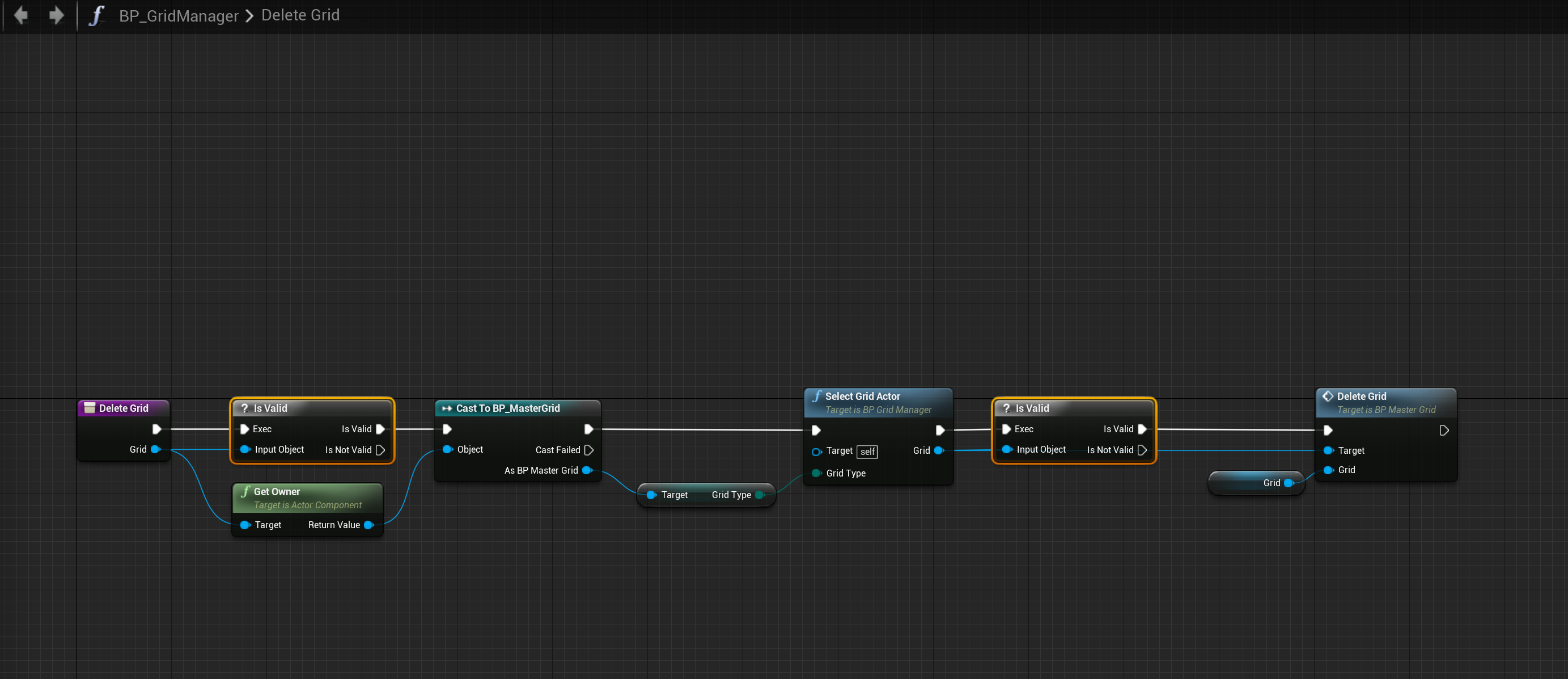
Task: Click the Cast Failed exec pin
Action: pos(588,450)
